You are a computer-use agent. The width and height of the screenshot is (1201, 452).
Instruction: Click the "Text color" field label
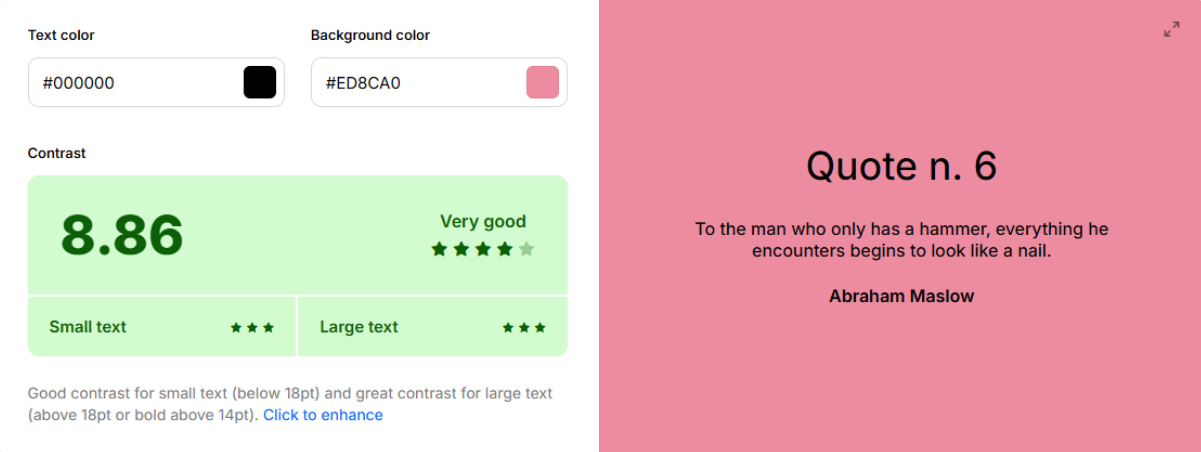(62, 35)
